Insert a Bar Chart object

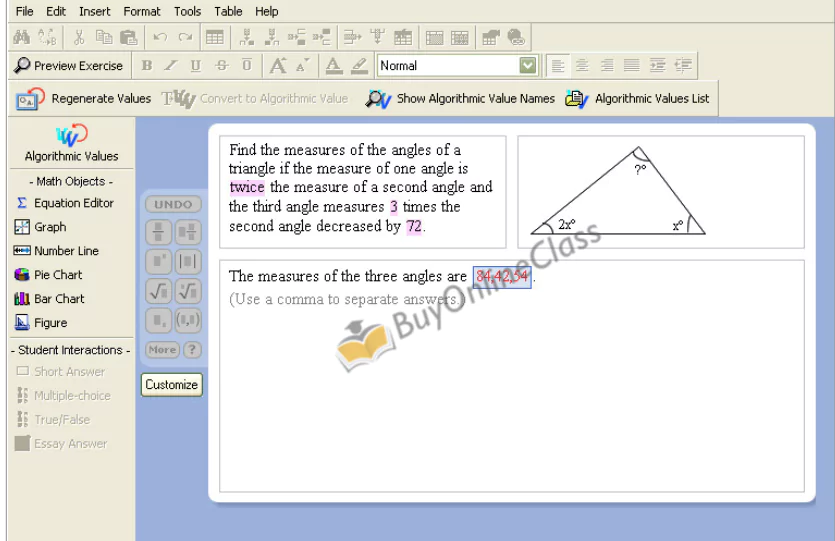coord(49,299)
